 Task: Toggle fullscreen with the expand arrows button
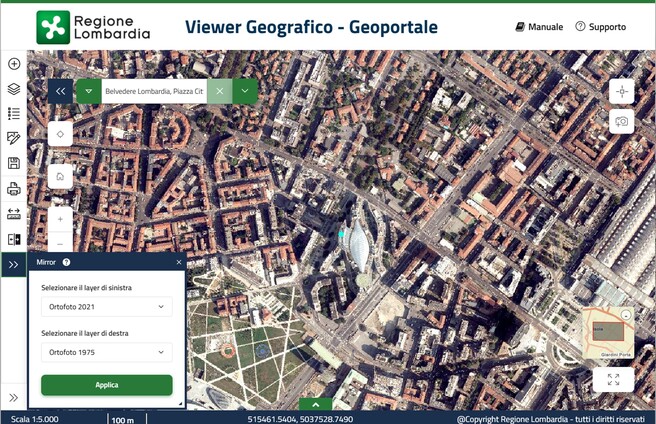pos(613,380)
